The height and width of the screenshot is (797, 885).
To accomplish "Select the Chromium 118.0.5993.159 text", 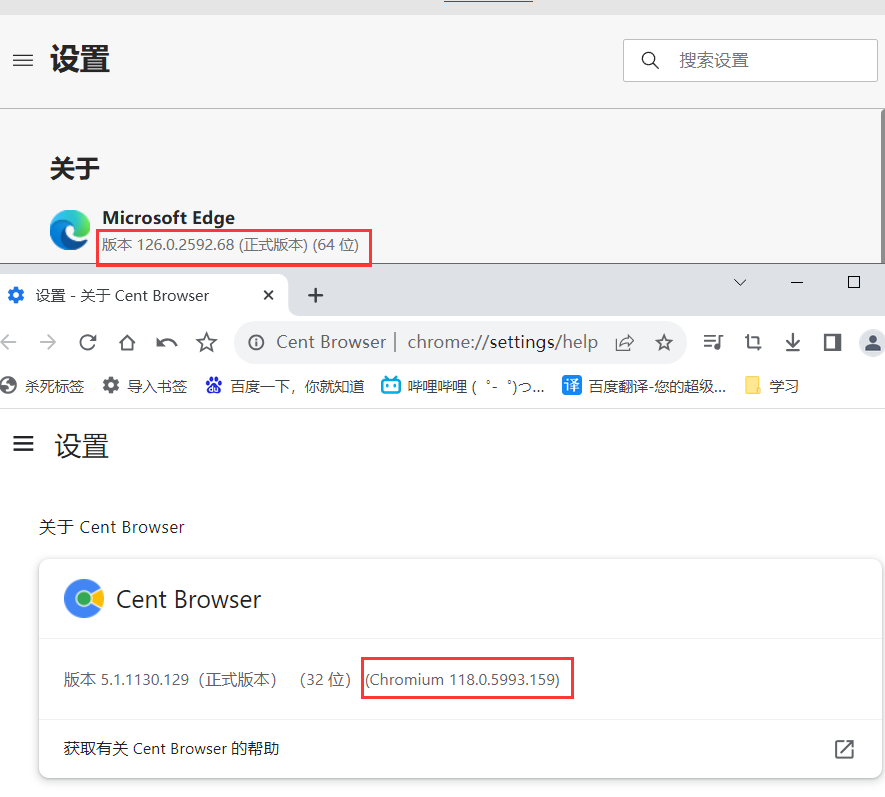I will click(463, 680).
